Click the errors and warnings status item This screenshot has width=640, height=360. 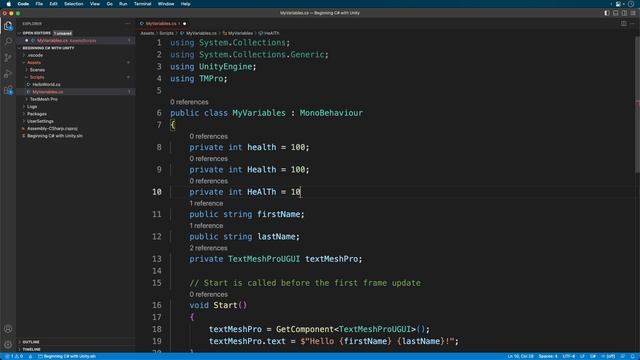point(14,356)
